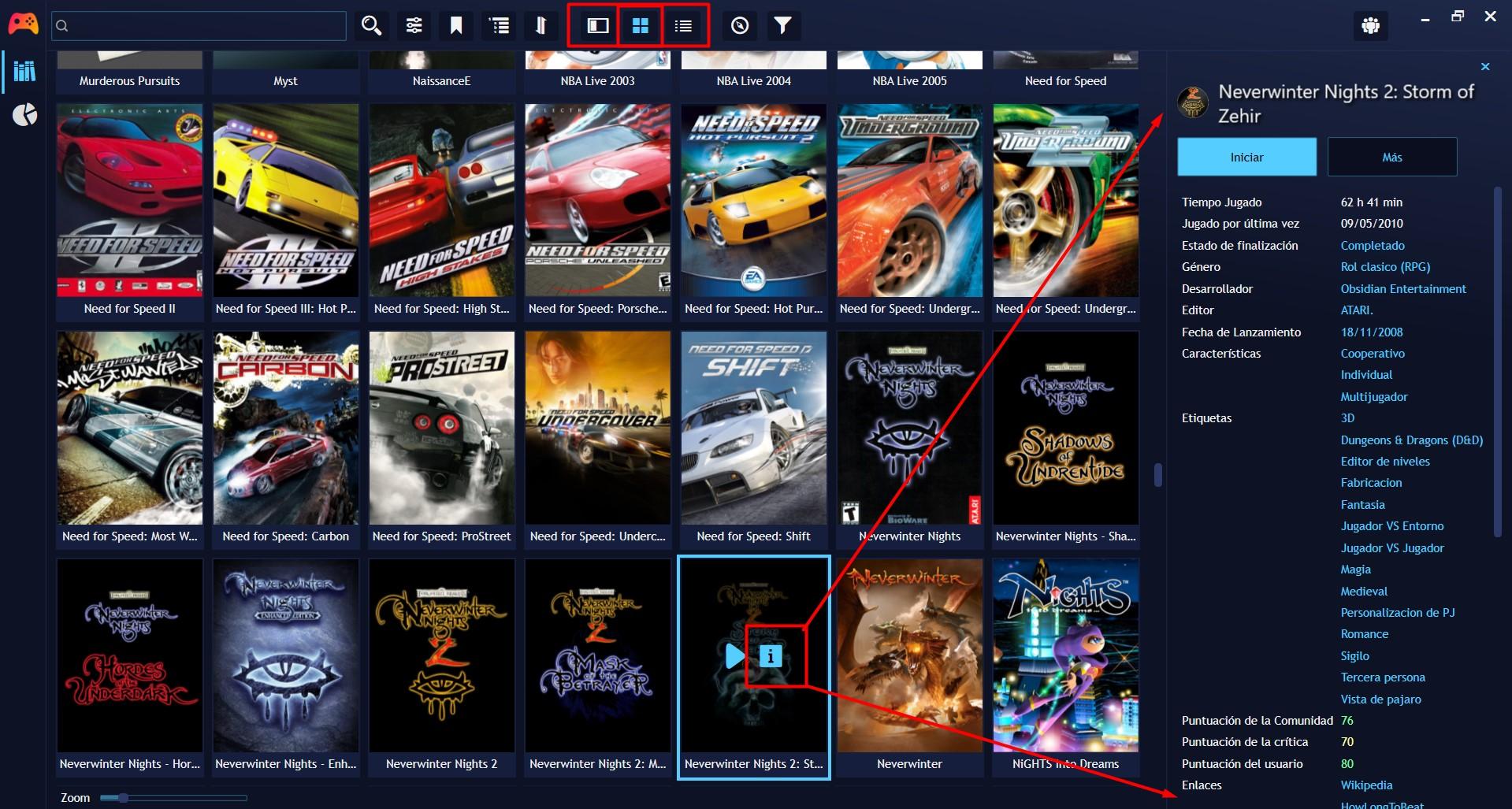Switch to details view layout
The image size is (1512, 809).
pos(598,26)
